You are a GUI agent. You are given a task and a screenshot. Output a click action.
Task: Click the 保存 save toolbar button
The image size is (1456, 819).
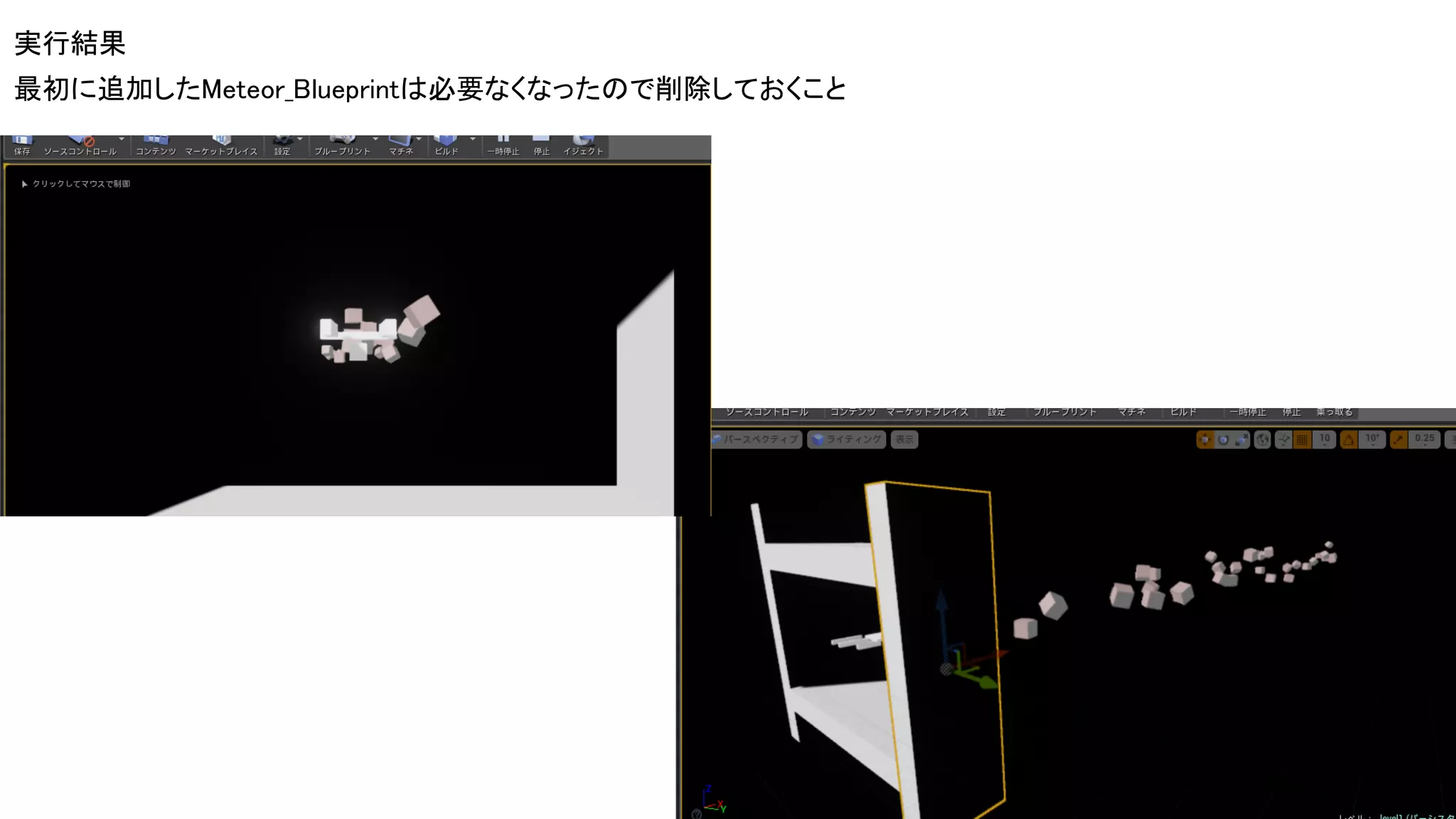pos(22,146)
